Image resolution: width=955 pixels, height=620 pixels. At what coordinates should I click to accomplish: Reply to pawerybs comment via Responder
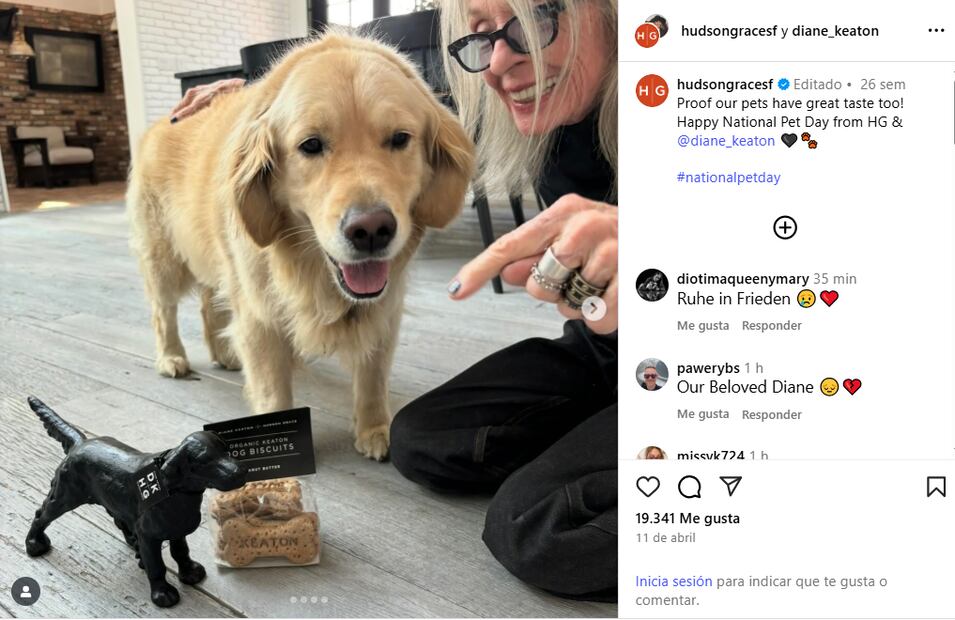click(x=772, y=415)
